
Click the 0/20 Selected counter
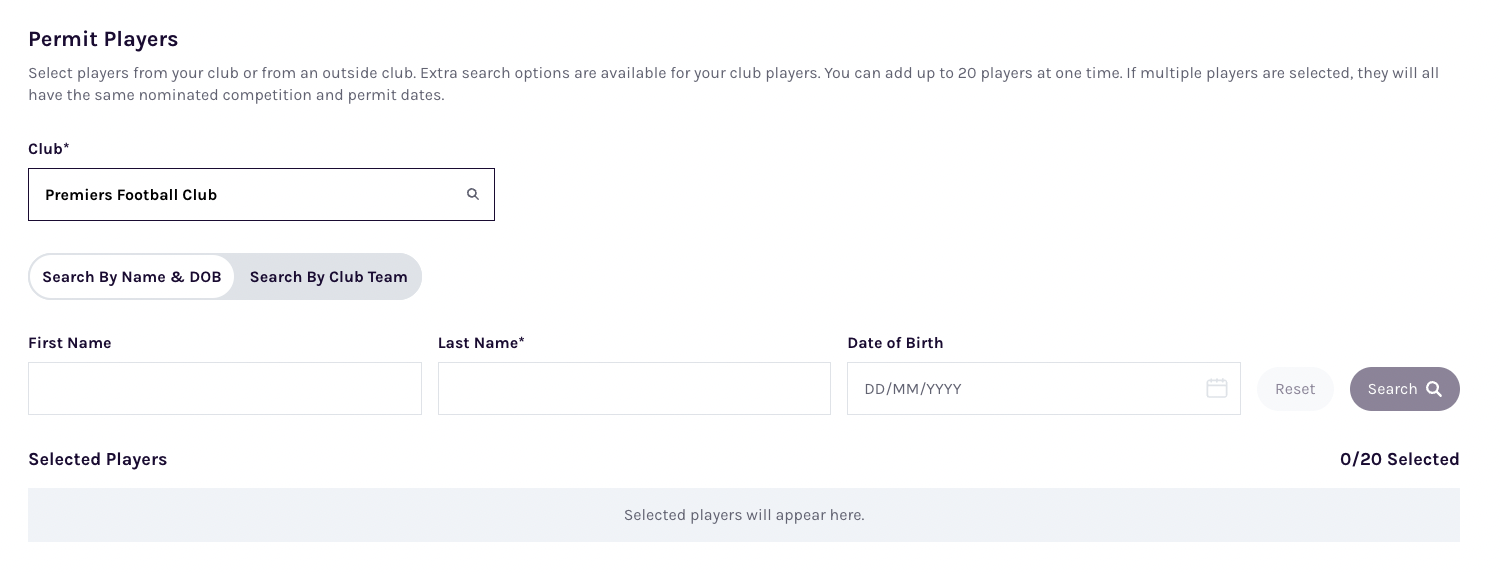(1399, 459)
